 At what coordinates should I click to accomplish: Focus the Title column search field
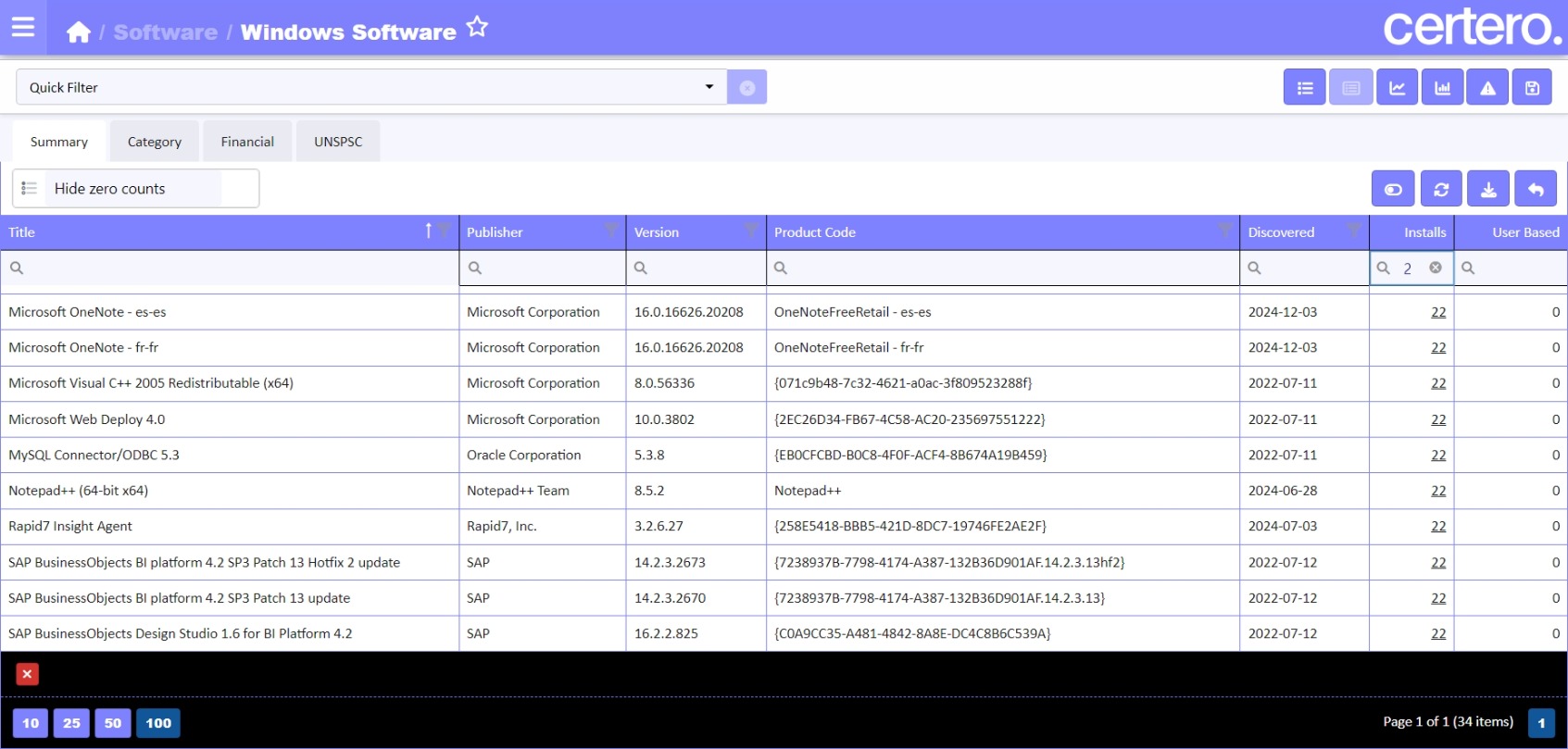click(230, 268)
